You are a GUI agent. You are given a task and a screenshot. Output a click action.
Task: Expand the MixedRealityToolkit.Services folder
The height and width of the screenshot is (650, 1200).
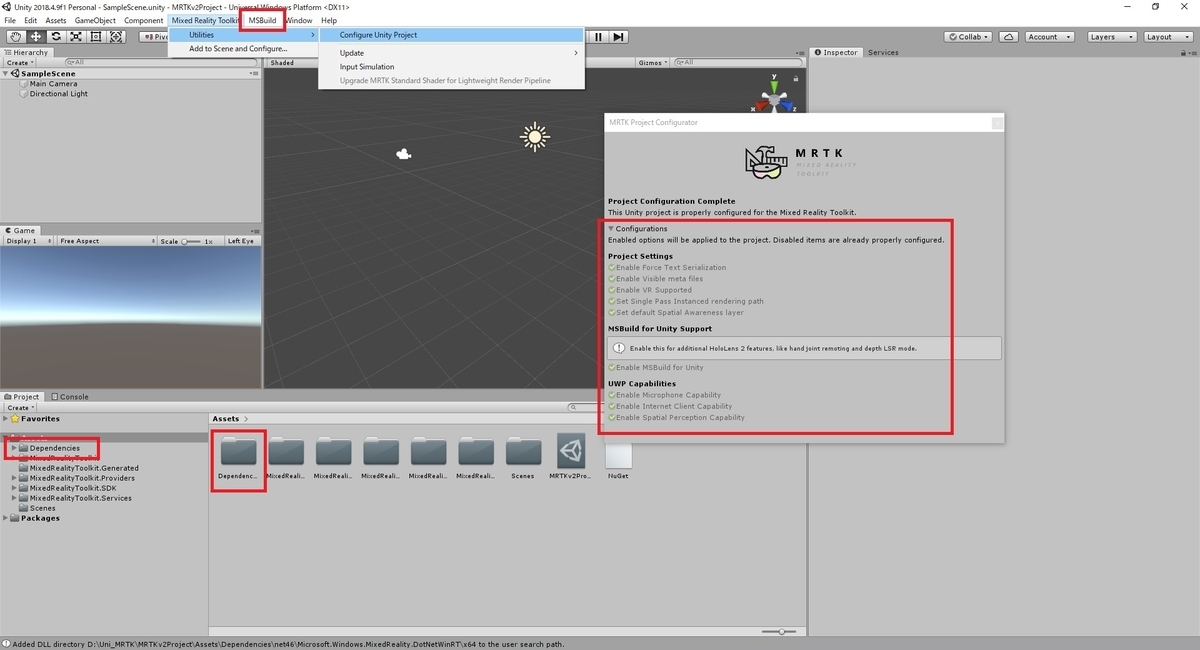pos(14,498)
